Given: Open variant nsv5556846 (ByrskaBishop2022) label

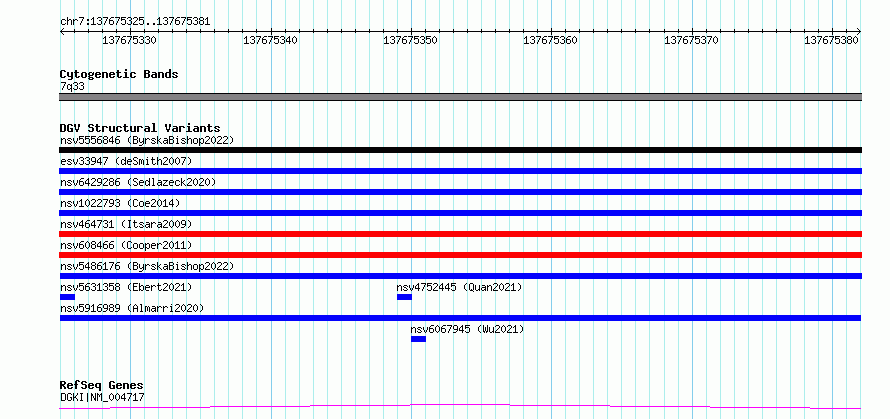Looking at the screenshot, I should tap(146, 140).
